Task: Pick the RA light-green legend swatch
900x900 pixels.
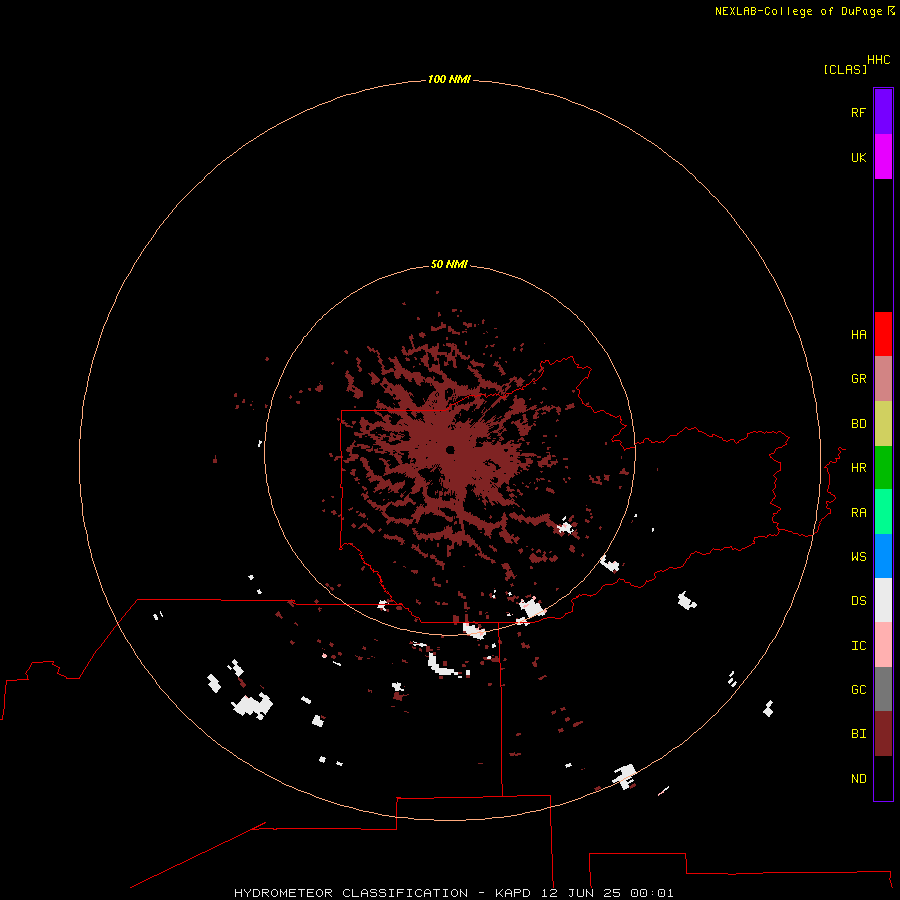Action: [883, 512]
